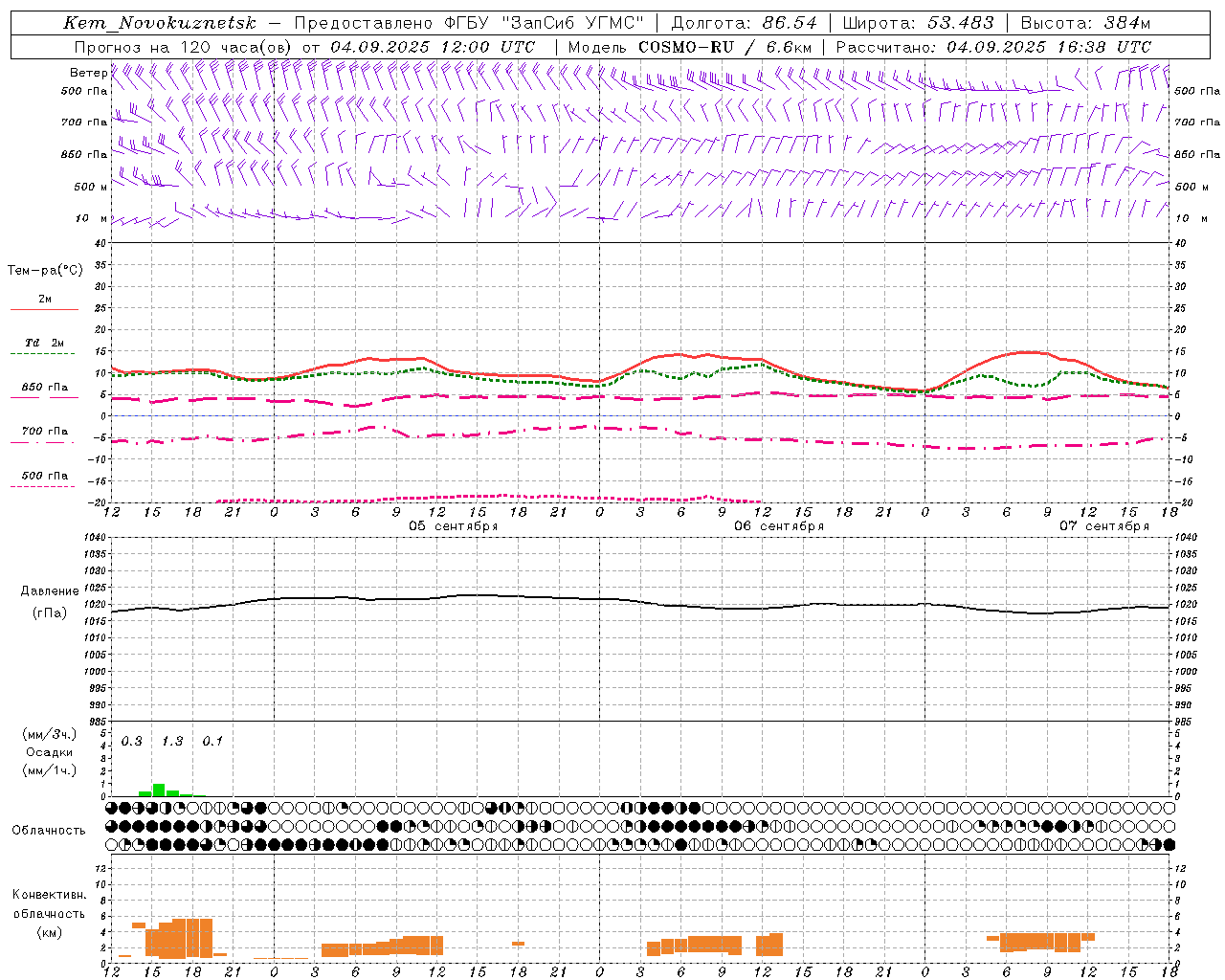Viewport: 1225px width, 980px height.
Task: Click the text Прогноз на 120 часа(ов)
Action: point(185,47)
